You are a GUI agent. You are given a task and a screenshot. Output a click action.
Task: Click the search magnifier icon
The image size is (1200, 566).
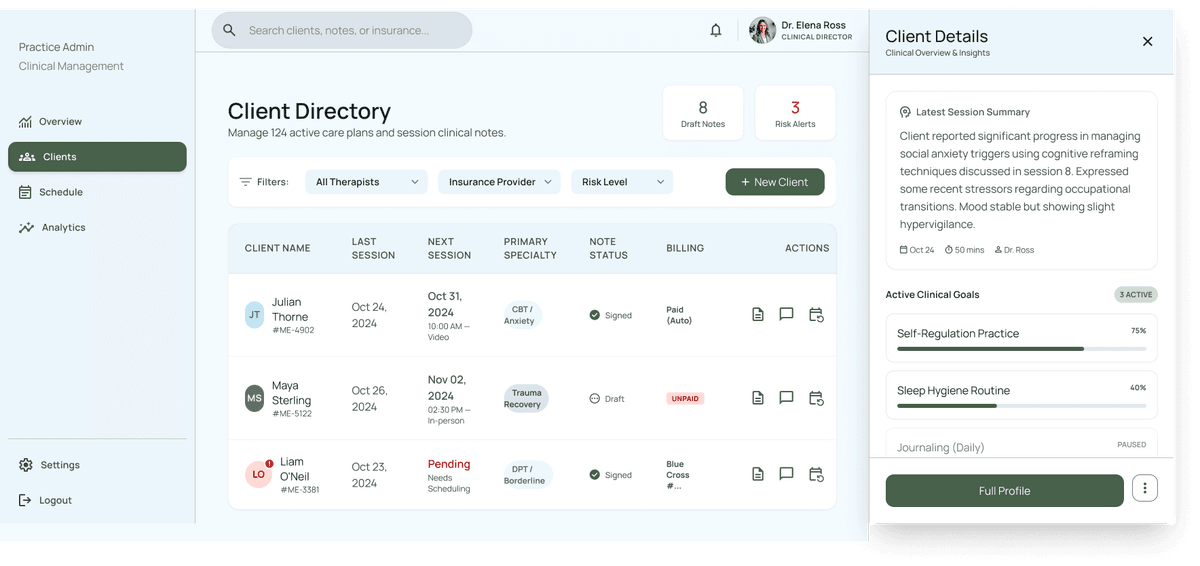[x=229, y=30]
